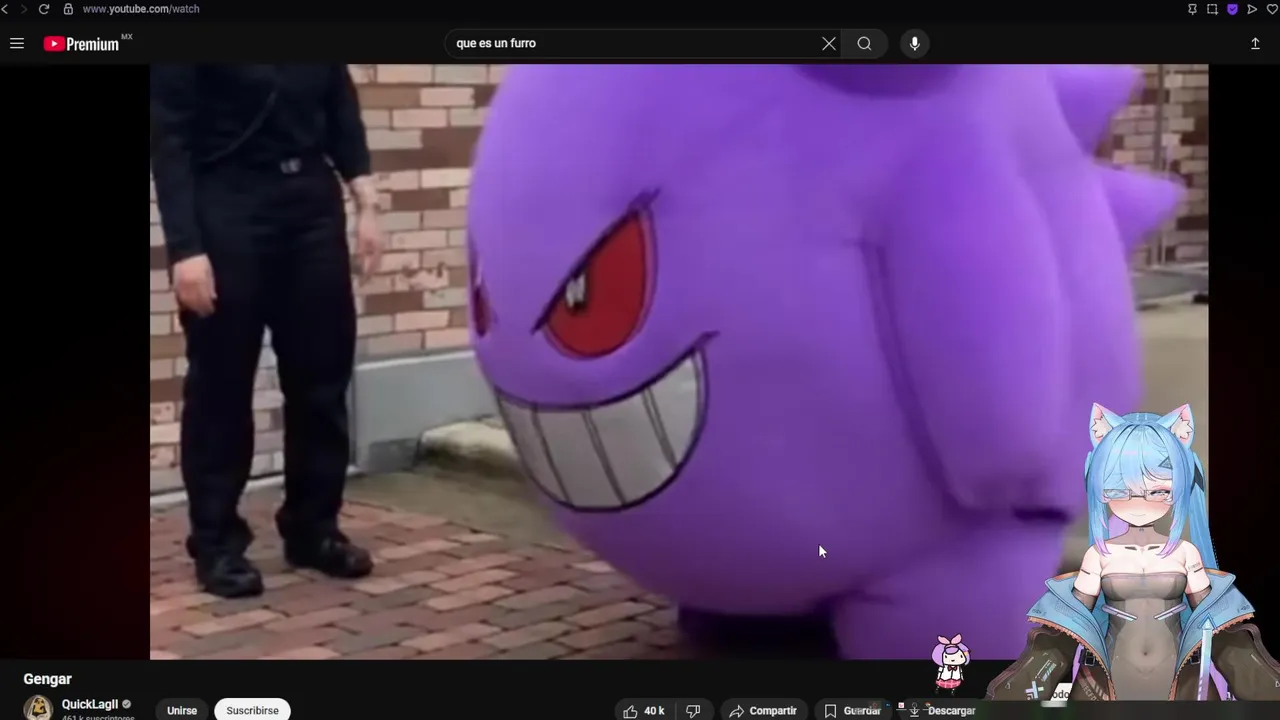Start voice search with the microphone
Viewport: 1280px width, 720px height.
pyautogui.click(x=914, y=43)
